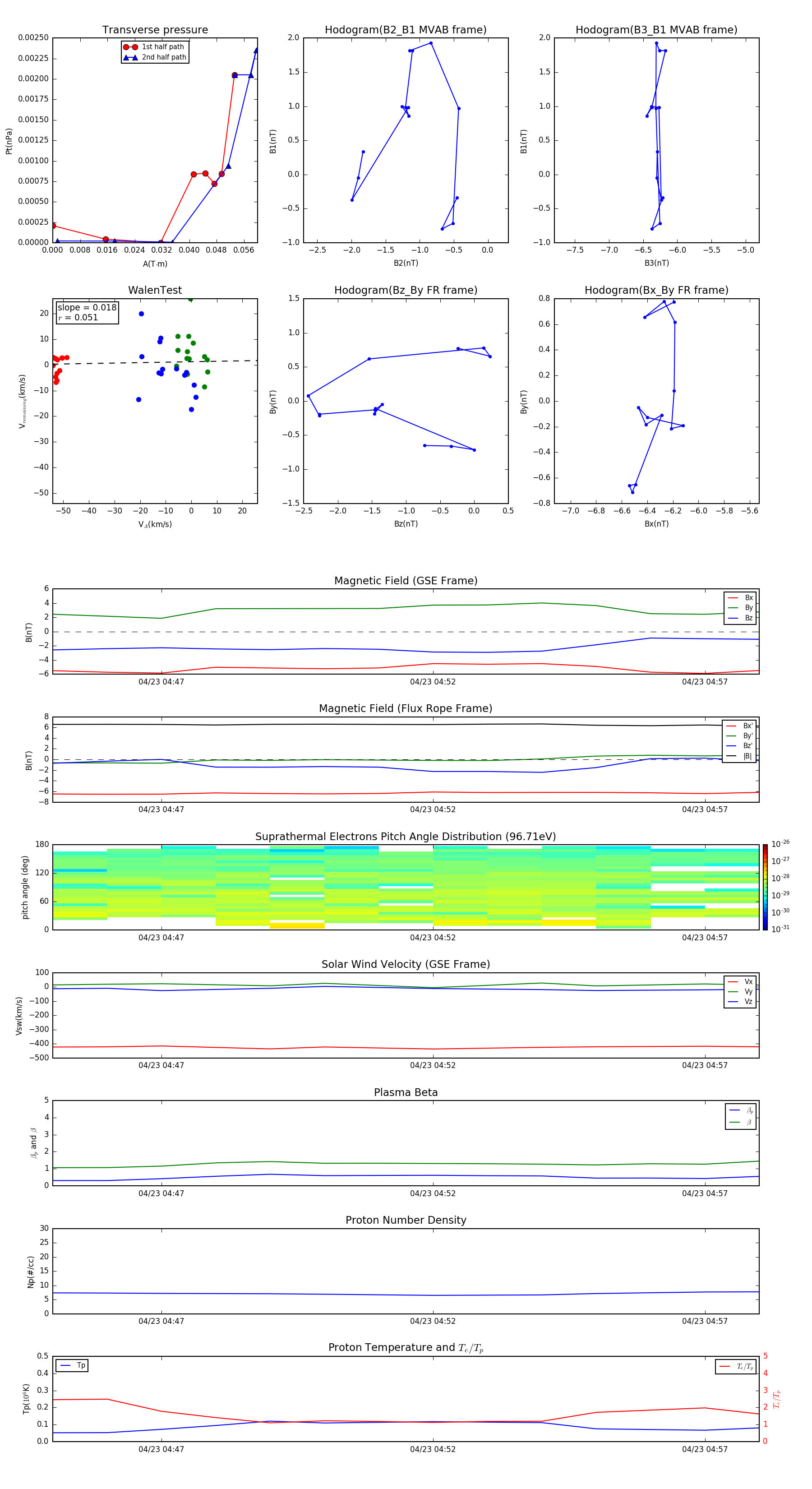Click the "By'" flux rope legend entry
The height and width of the screenshot is (1489, 812).
pyautogui.click(x=739, y=736)
